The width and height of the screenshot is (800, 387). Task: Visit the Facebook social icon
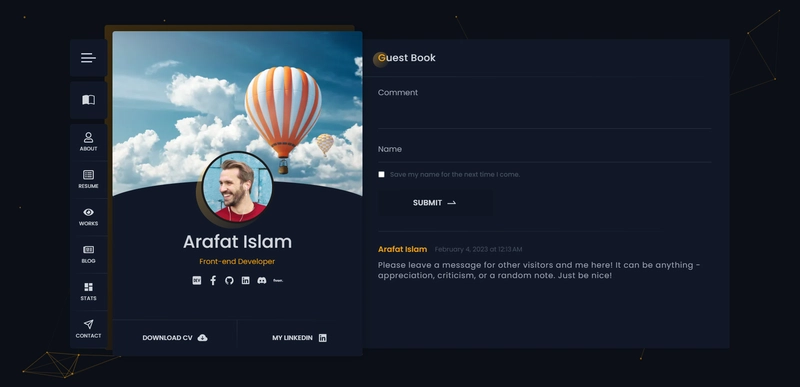pyautogui.click(x=213, y=280)
